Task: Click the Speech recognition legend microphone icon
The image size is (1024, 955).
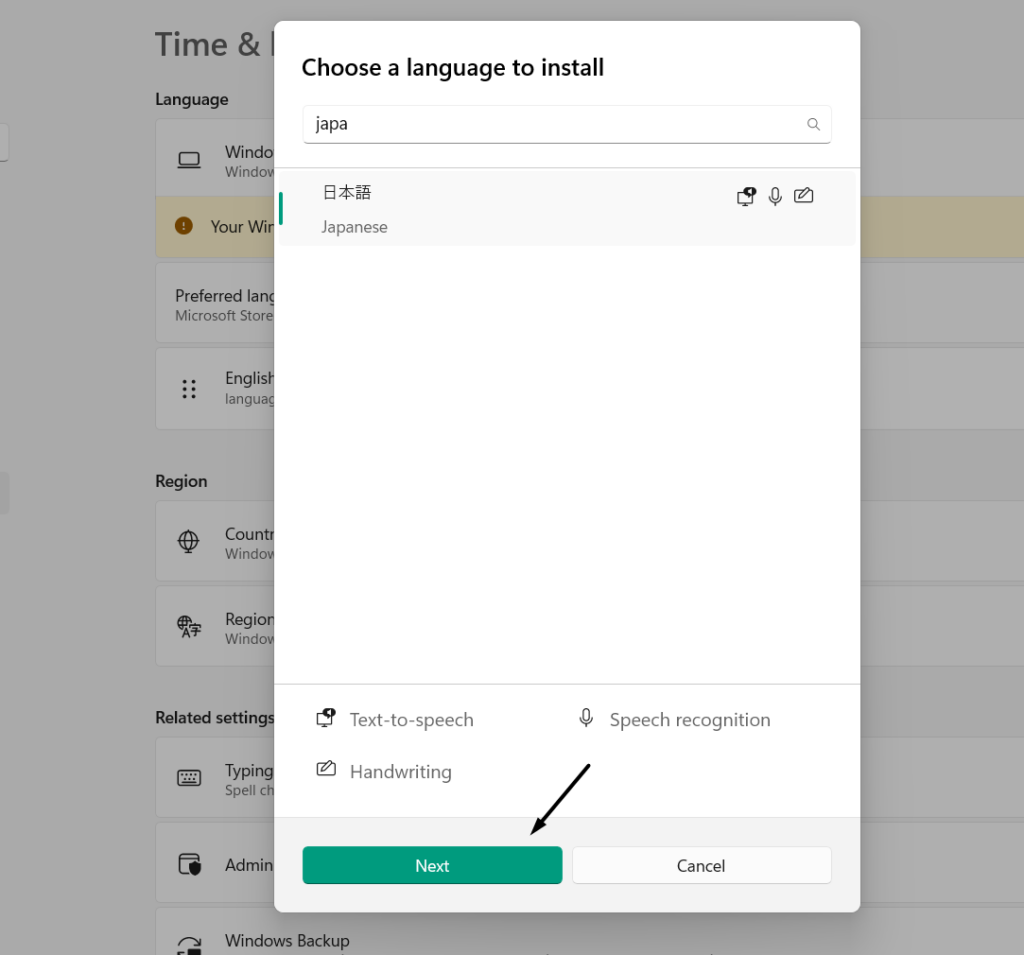Action: pyautogui.click(x=586, y=718)
